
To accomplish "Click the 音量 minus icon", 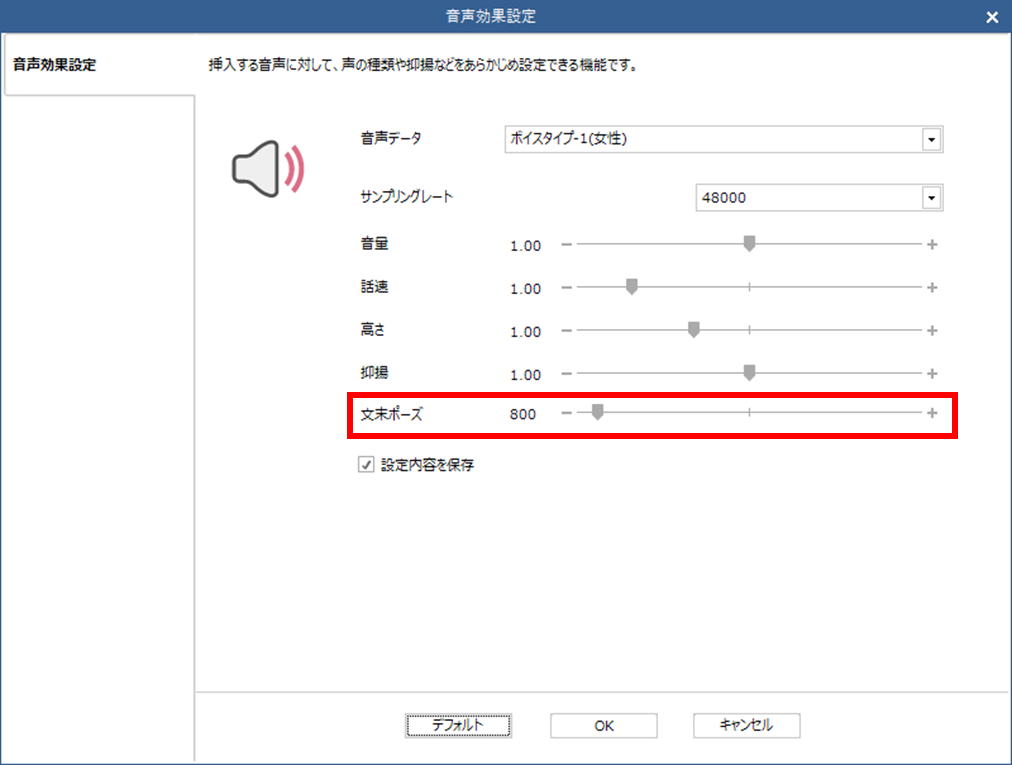I will [x=567, y=245].
